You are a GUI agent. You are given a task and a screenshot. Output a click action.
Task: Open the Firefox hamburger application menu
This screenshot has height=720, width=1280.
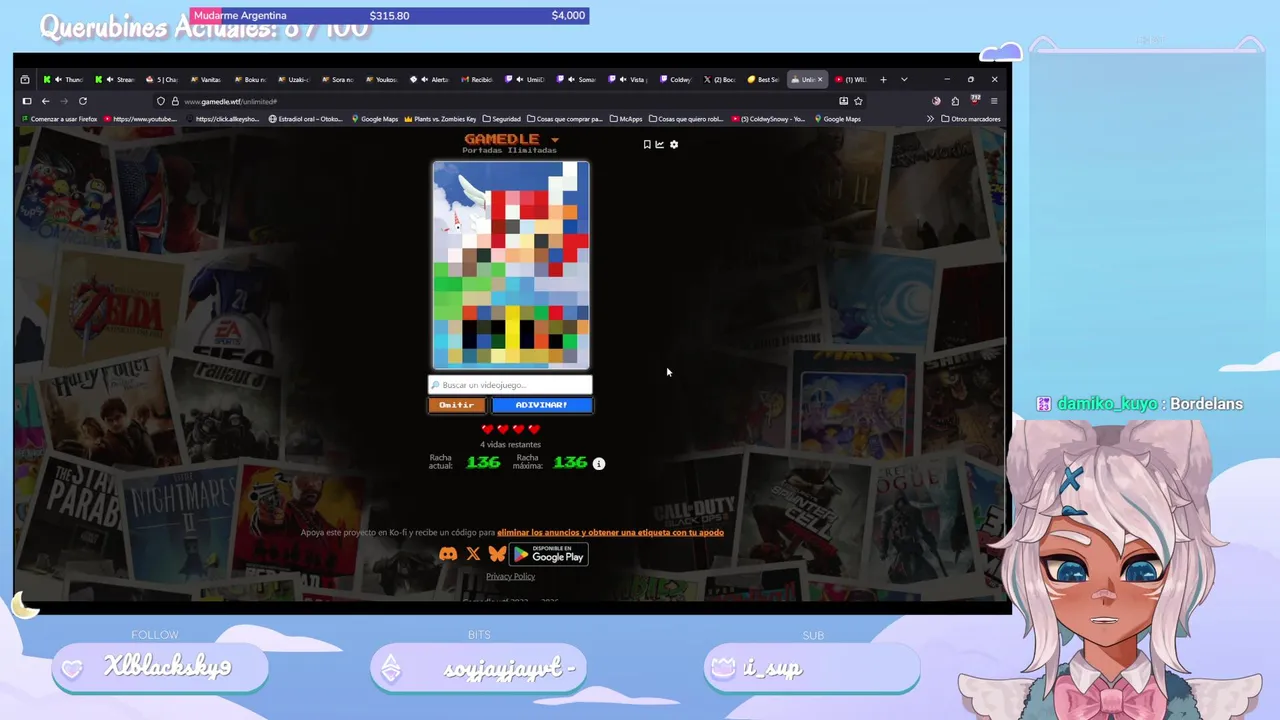coord(994,101)
